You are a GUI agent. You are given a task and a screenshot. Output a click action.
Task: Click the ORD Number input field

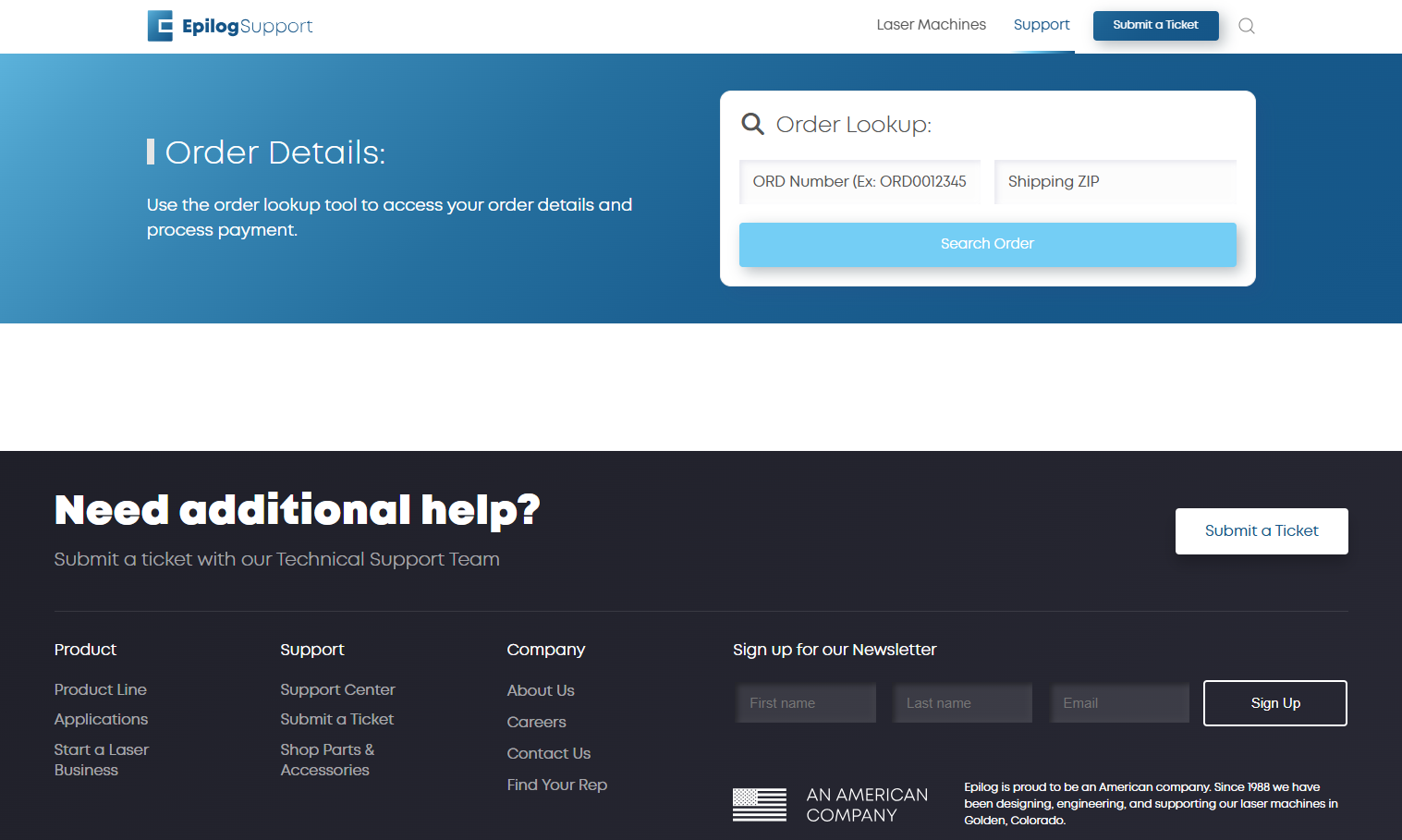[859, 181]
